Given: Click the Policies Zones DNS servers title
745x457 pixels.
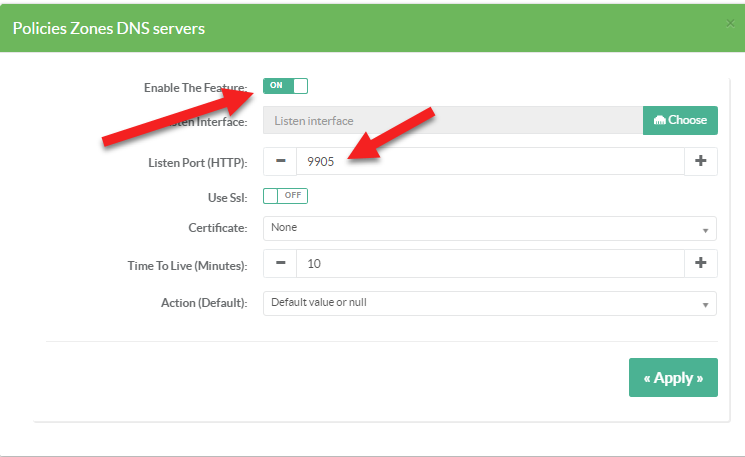Looking at the screenshot, I should (108, 28).
